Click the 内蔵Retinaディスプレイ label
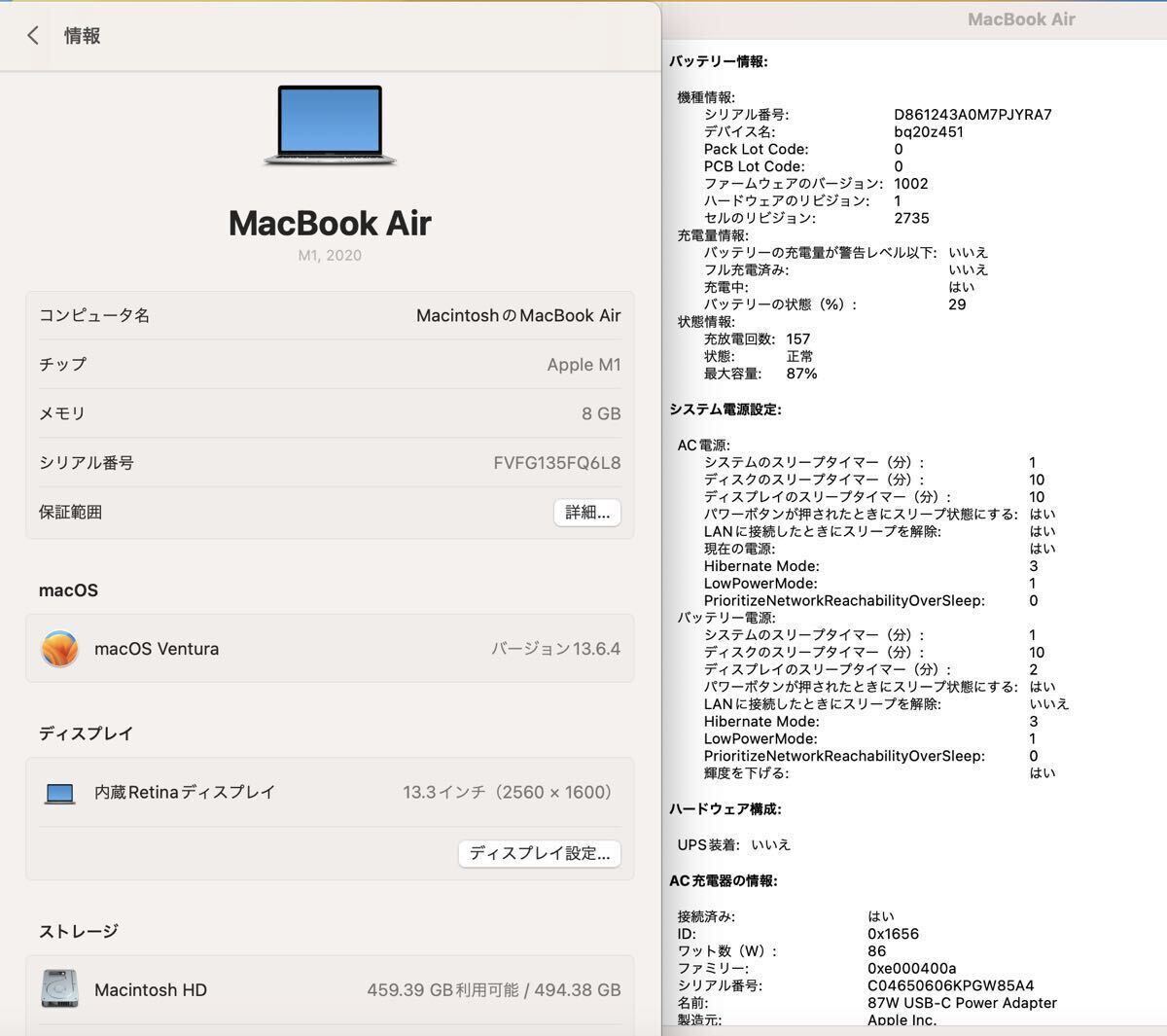Screen dimensions: 1167x1036 click(185, 793)
